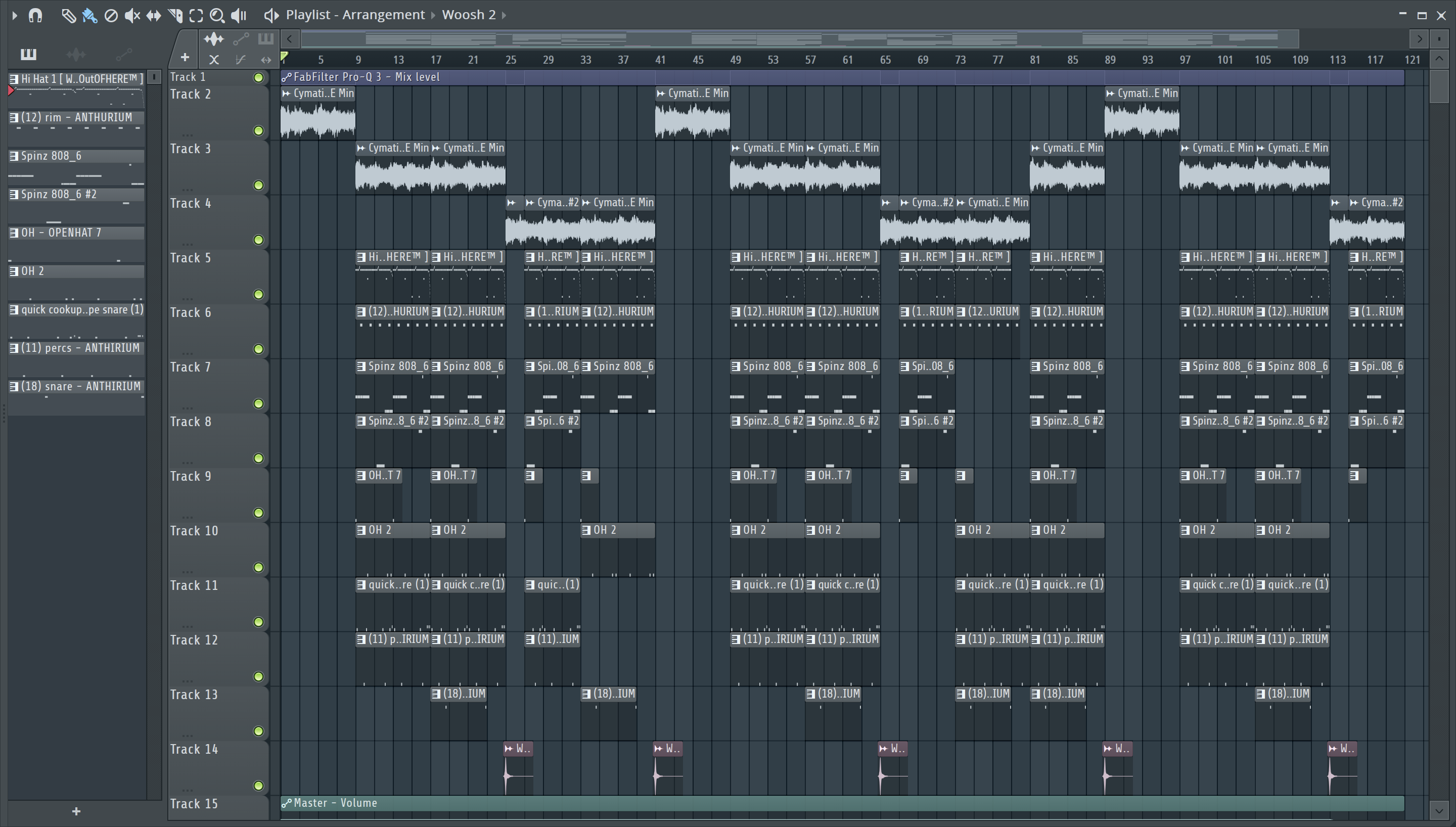This screenshot has height=827, width=1456.
Task: Jump to bar 49 on timeline ruler
Action: (x=736, y=60)
